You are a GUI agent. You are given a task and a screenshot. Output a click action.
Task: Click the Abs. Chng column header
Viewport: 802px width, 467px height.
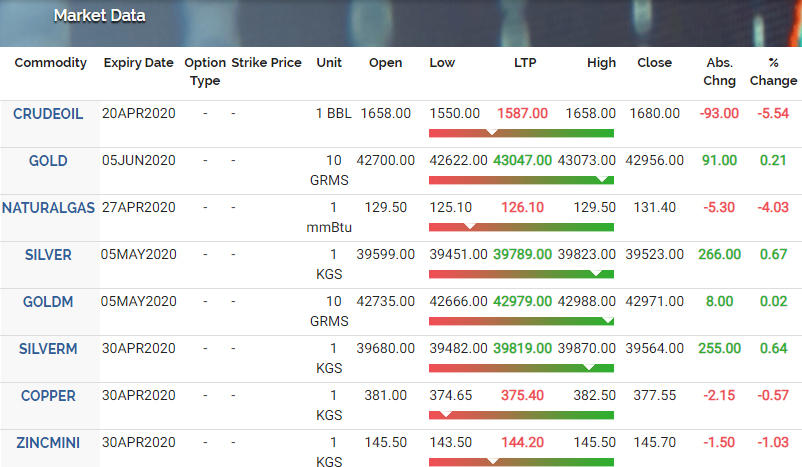(x=719, y=72)
